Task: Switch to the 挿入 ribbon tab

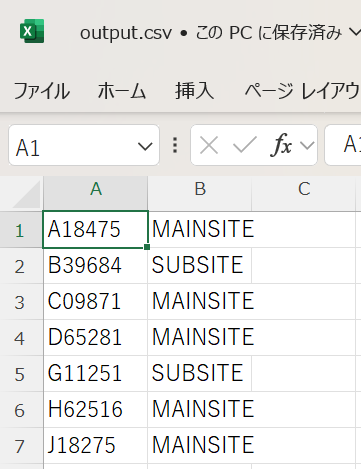Action: 194,91
